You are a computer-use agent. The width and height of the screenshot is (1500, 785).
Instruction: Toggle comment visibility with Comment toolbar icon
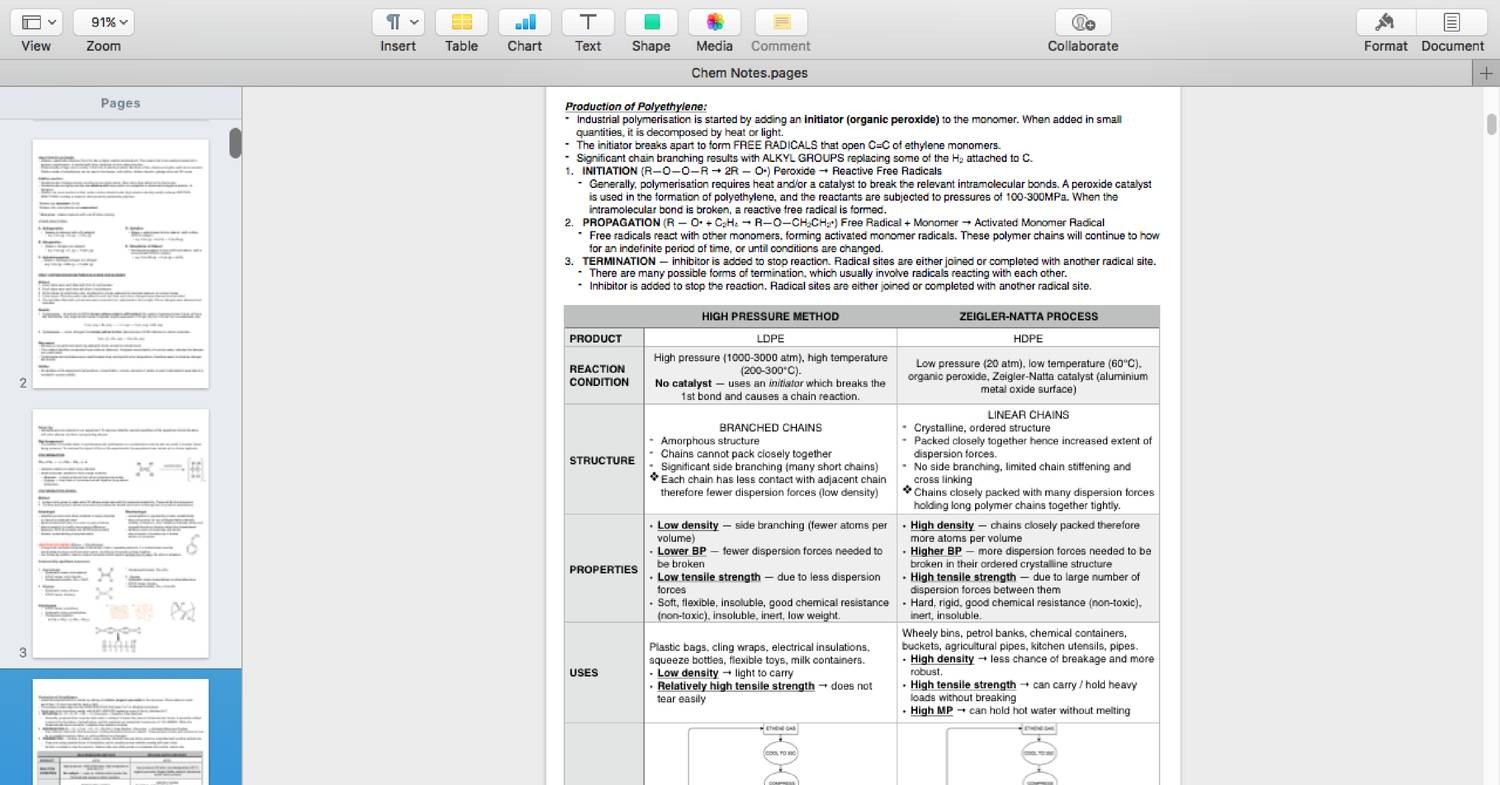pos(780,22)
